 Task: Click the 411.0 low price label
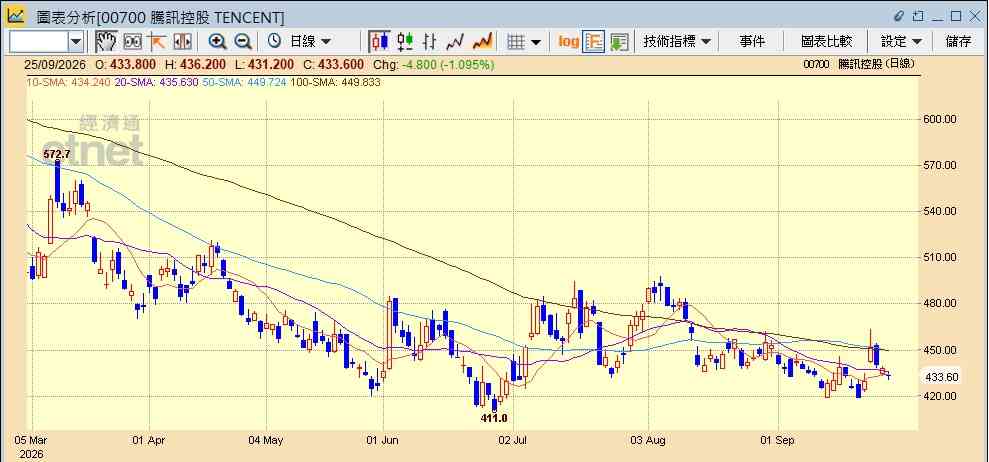pos(494,418)
